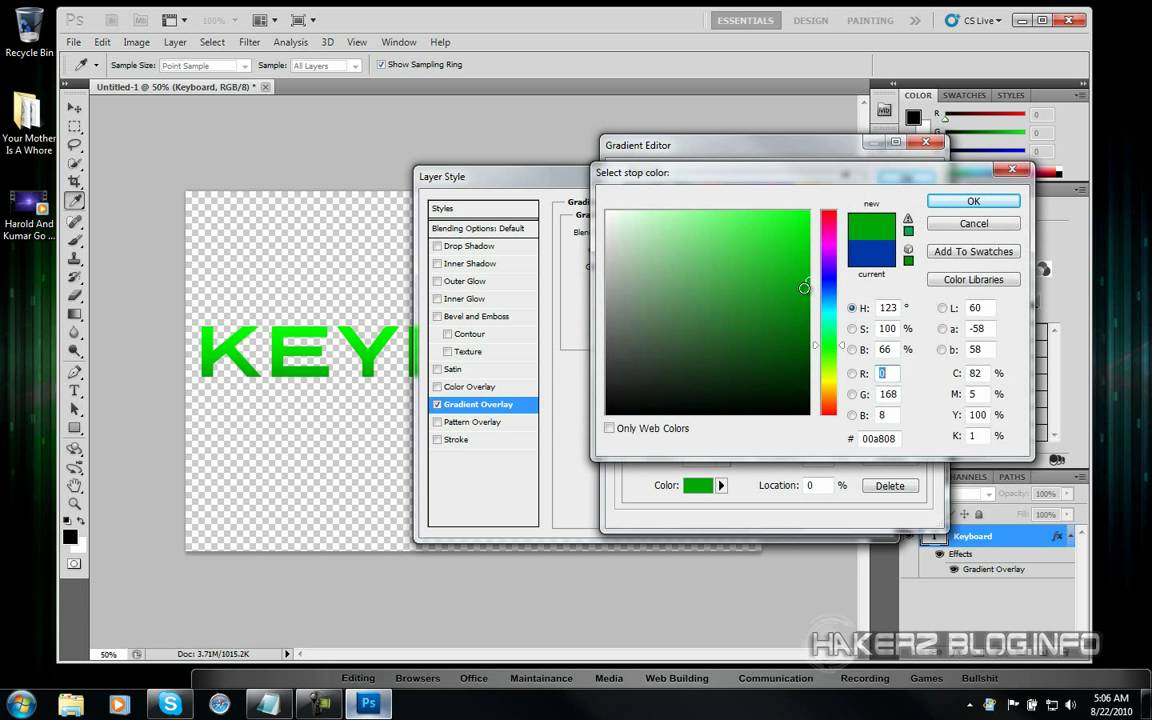Select the Clone Stamp tool
The image size is (1152, 720).
(74, 258)
